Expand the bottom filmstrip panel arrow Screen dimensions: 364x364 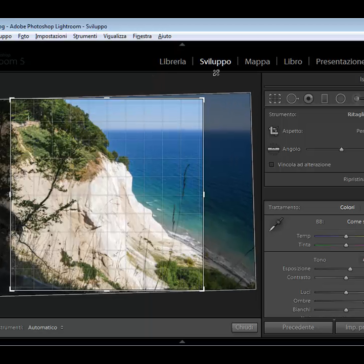coord(182,342)
